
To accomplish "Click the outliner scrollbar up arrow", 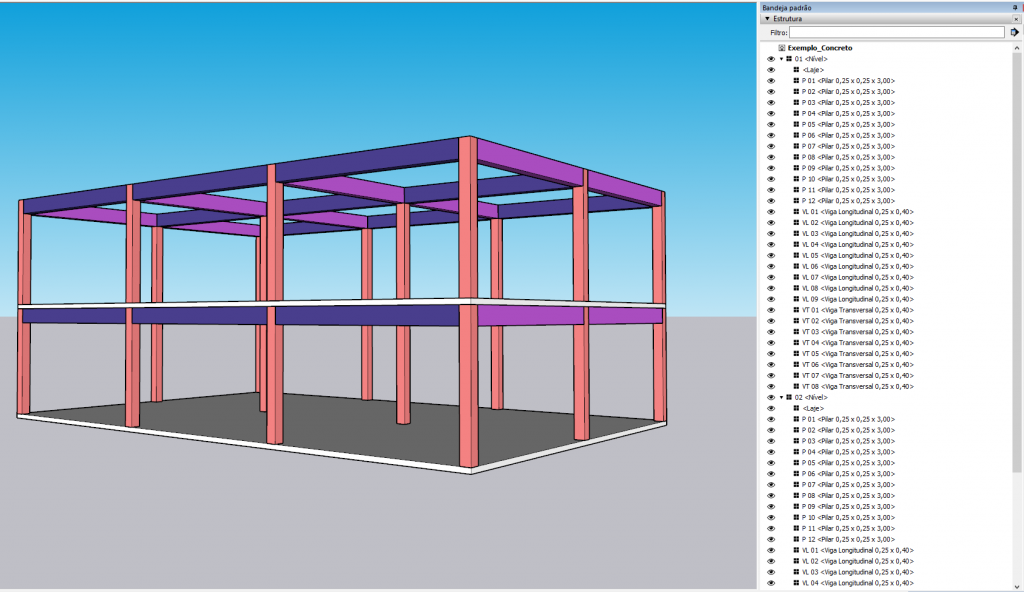I will (x=1016, y=48).
